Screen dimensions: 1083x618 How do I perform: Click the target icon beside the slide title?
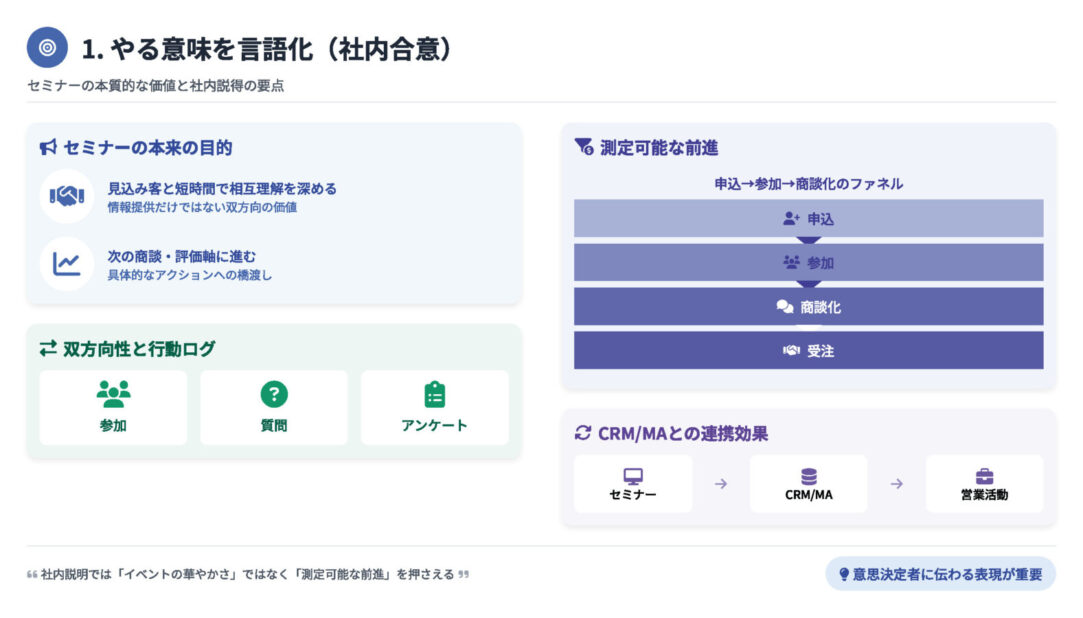[47, 47]
